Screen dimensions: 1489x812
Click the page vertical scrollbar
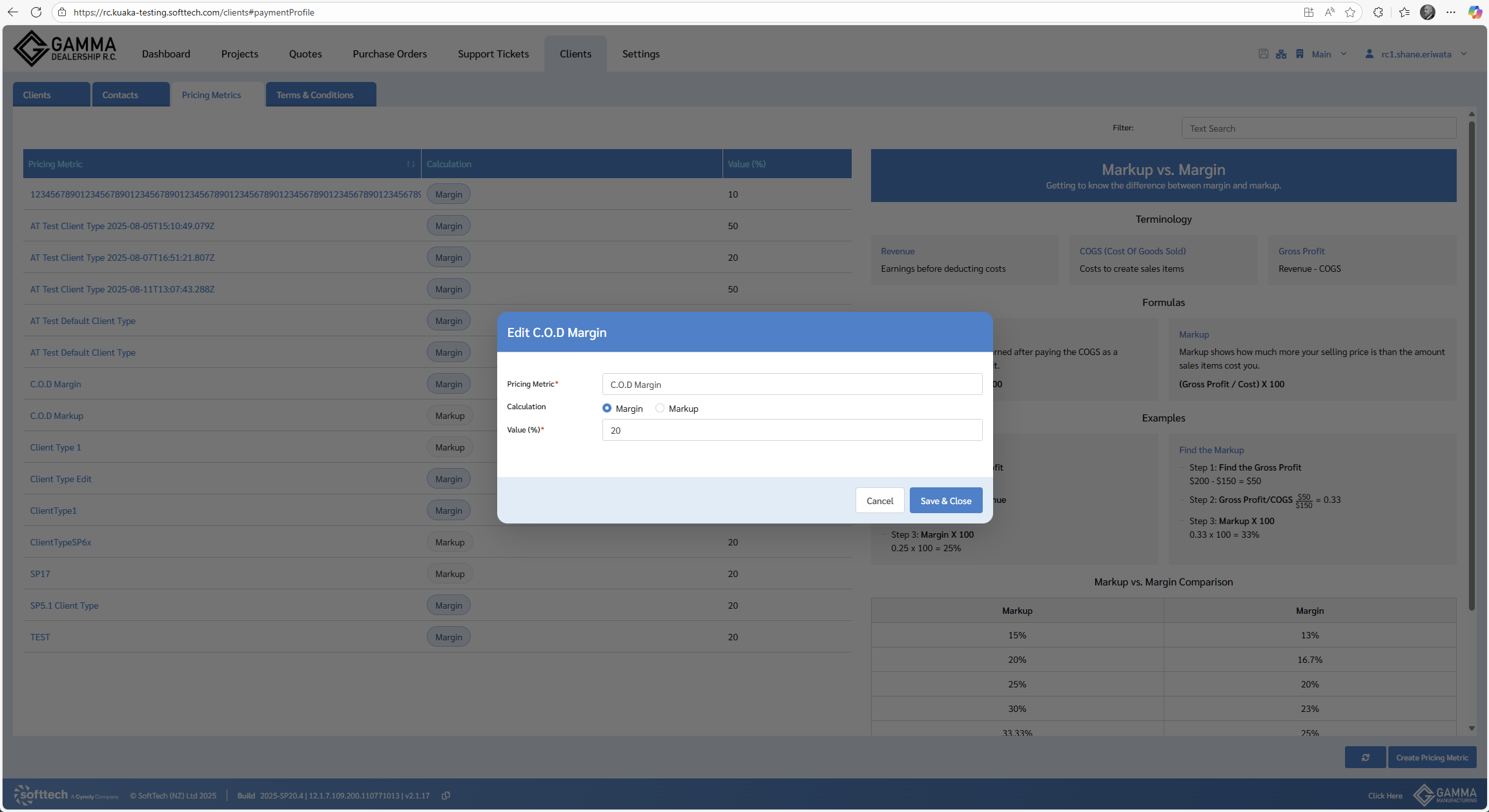pos(1472,361)
